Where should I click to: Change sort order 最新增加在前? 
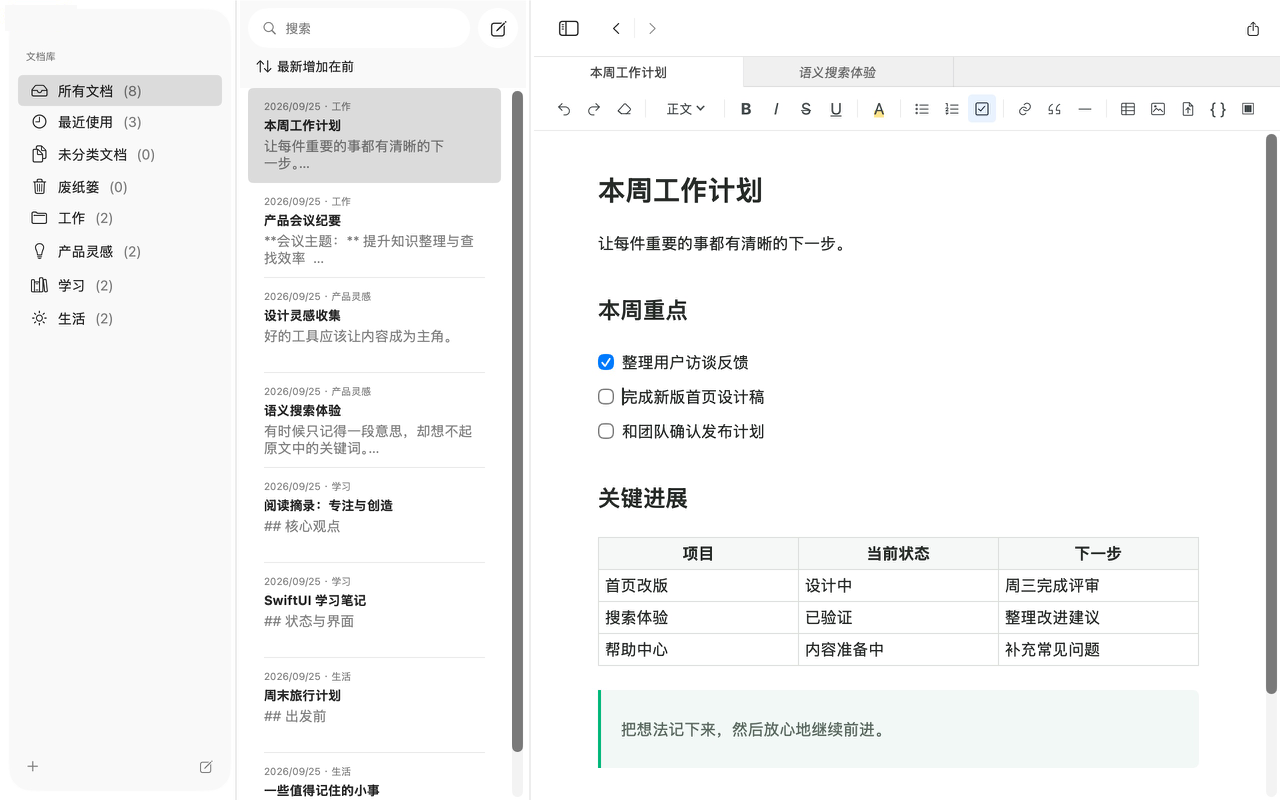click(x=305, y=66)
